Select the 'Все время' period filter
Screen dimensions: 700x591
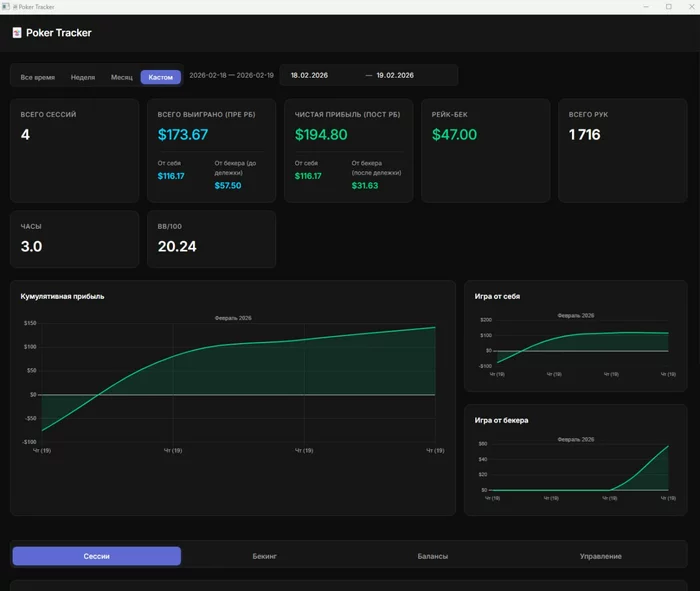tap(38, 77)
